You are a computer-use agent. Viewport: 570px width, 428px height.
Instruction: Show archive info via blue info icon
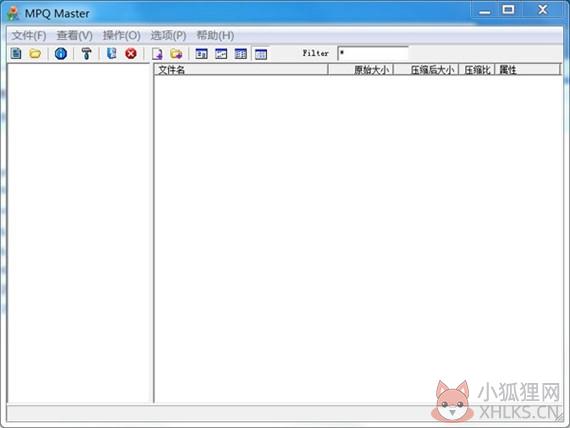click(x=61, y=54)
